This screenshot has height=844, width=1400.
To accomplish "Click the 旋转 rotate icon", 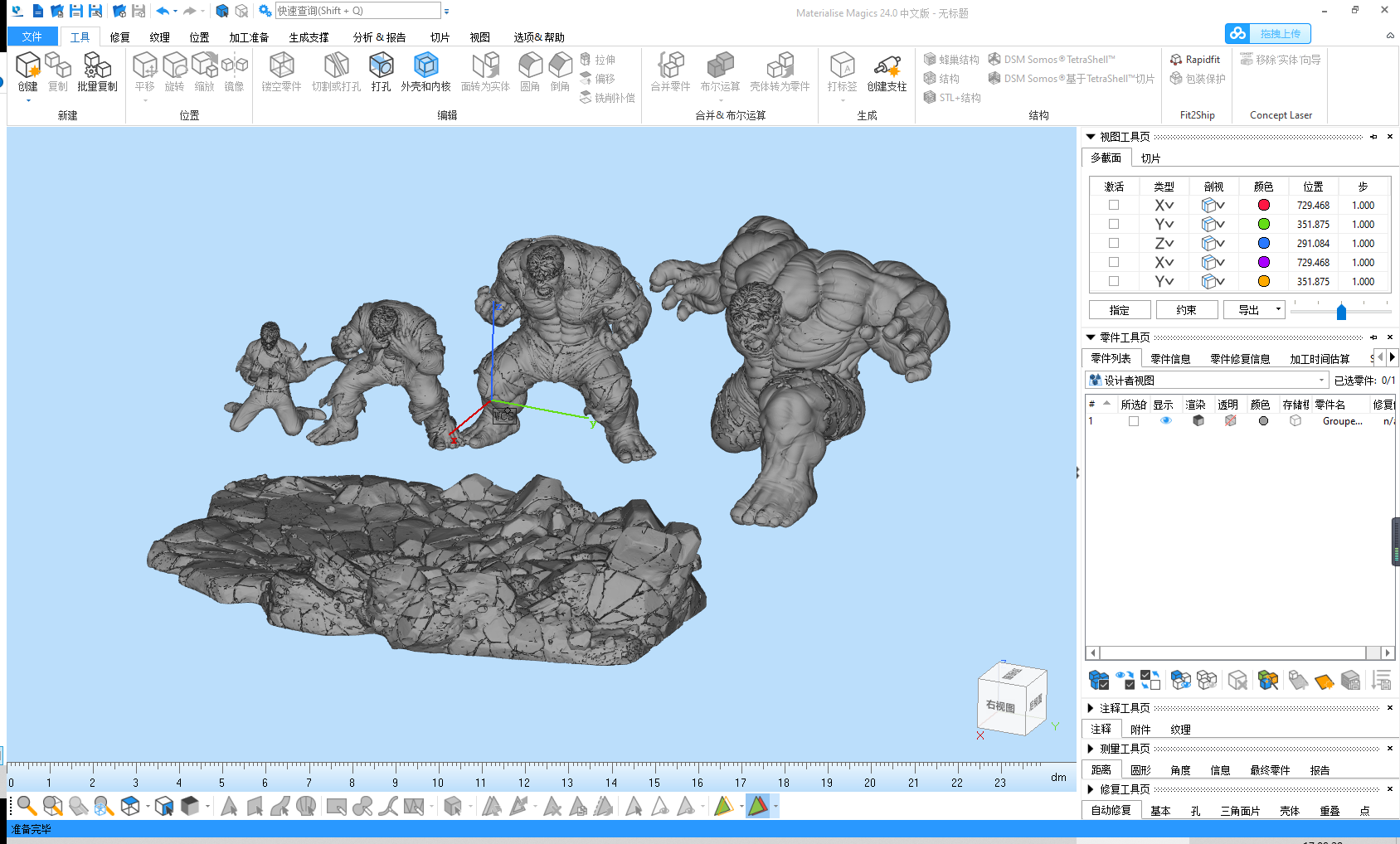I will pyautogui.click(x=174, y=71).
